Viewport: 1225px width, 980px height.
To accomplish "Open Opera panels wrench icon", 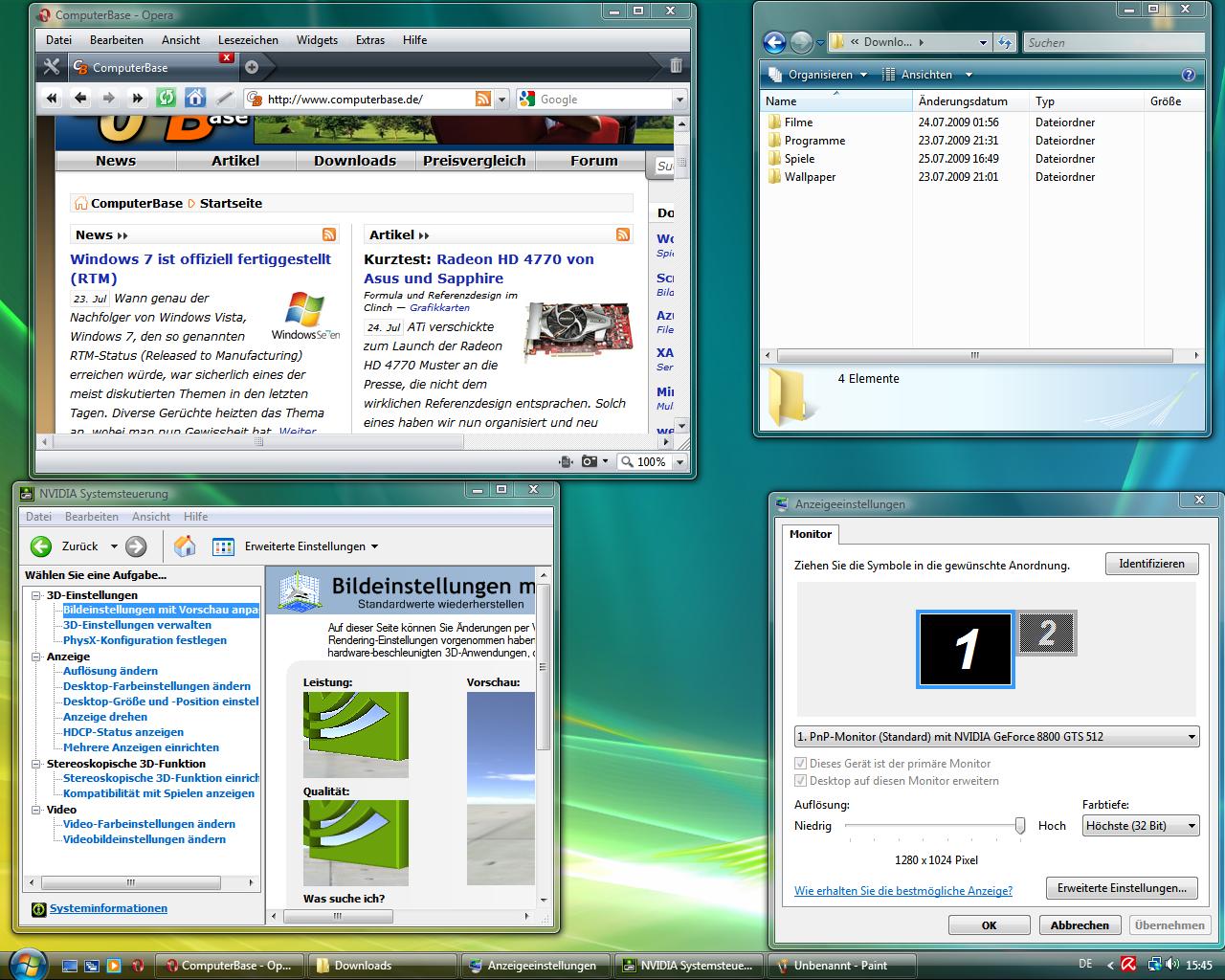I will tap(52, 67).
